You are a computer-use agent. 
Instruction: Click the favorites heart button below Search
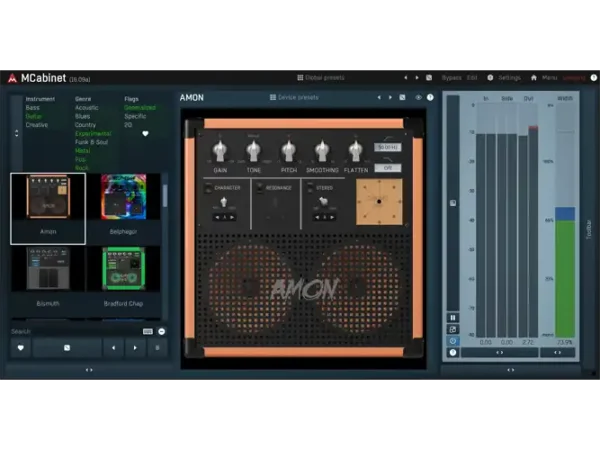pyautogui.click(x=21, y=348)
